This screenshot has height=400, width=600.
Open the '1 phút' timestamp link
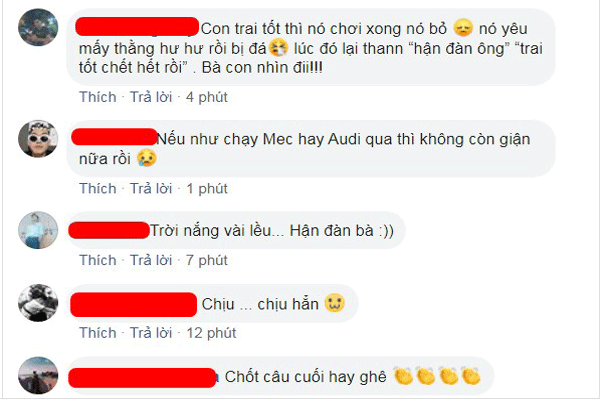(207, 189)
